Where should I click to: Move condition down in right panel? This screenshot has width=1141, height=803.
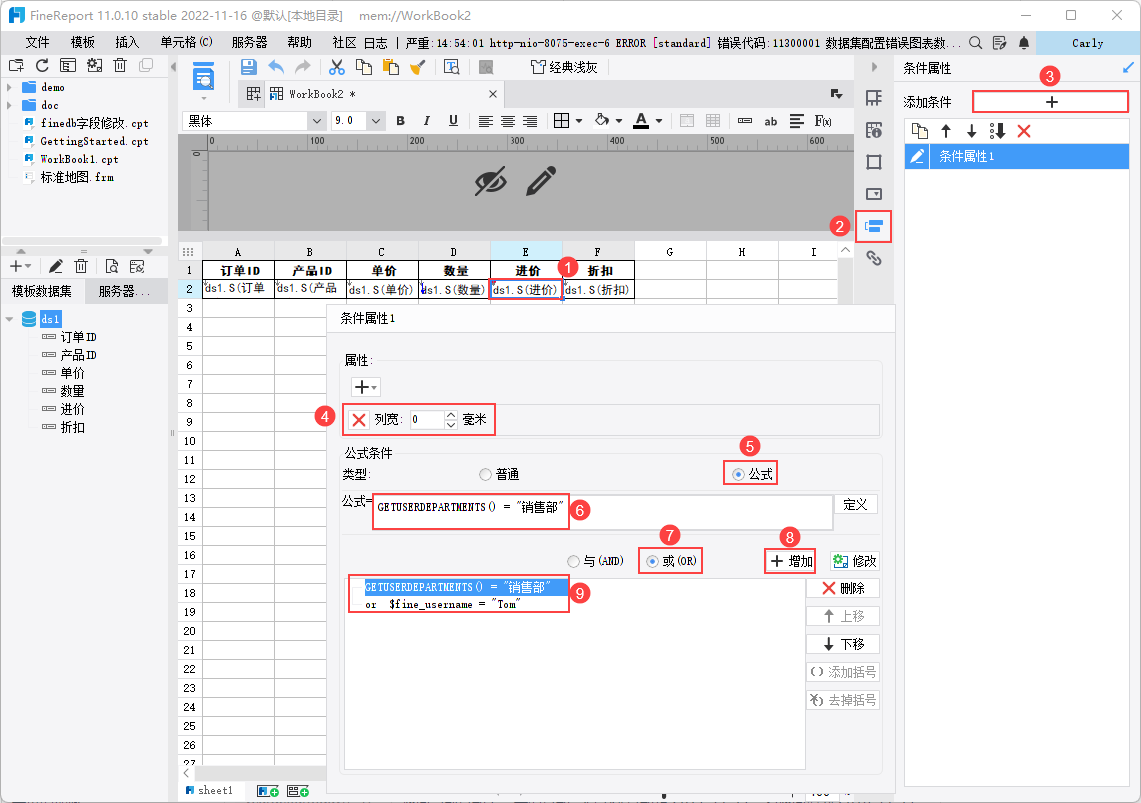click(x=971, y=131)
